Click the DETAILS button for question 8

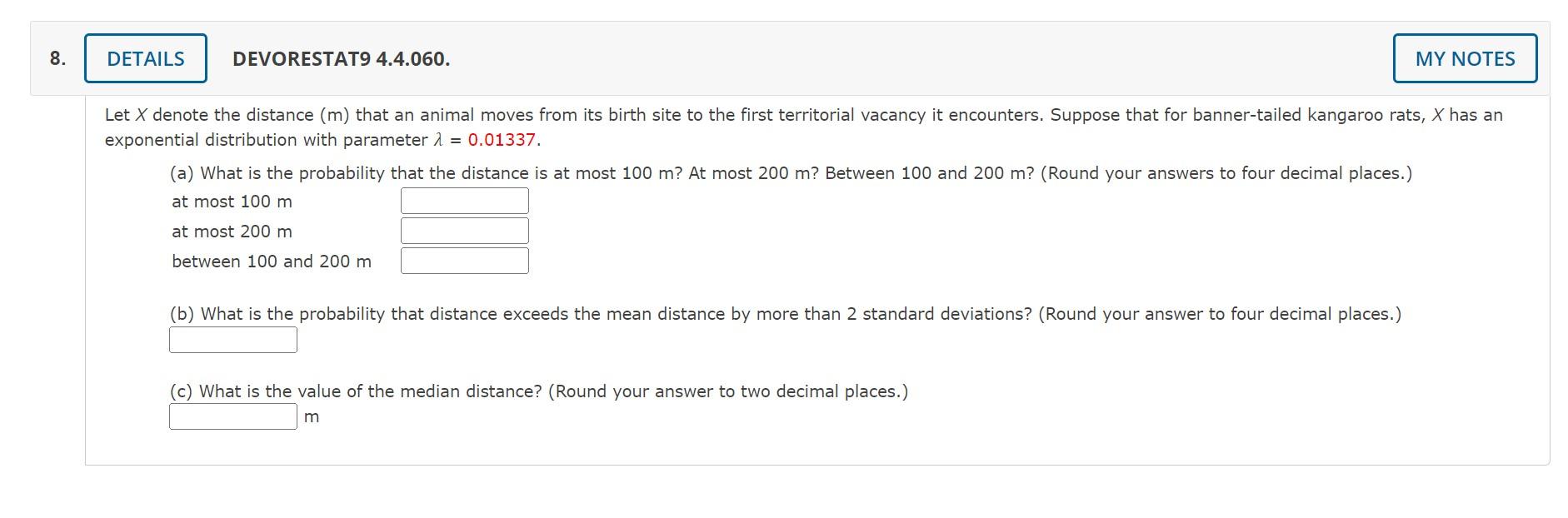pos(145,58)
